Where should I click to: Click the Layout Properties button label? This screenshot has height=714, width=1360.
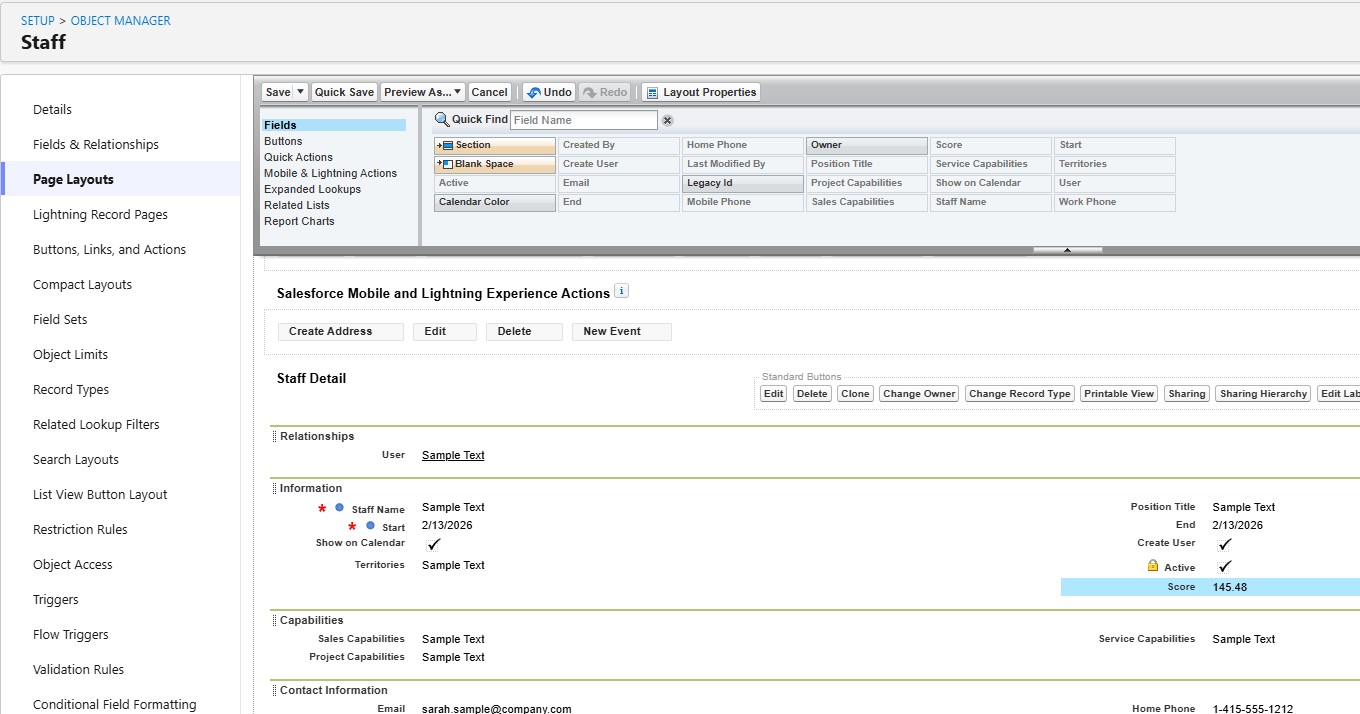(x=710, y=92)
